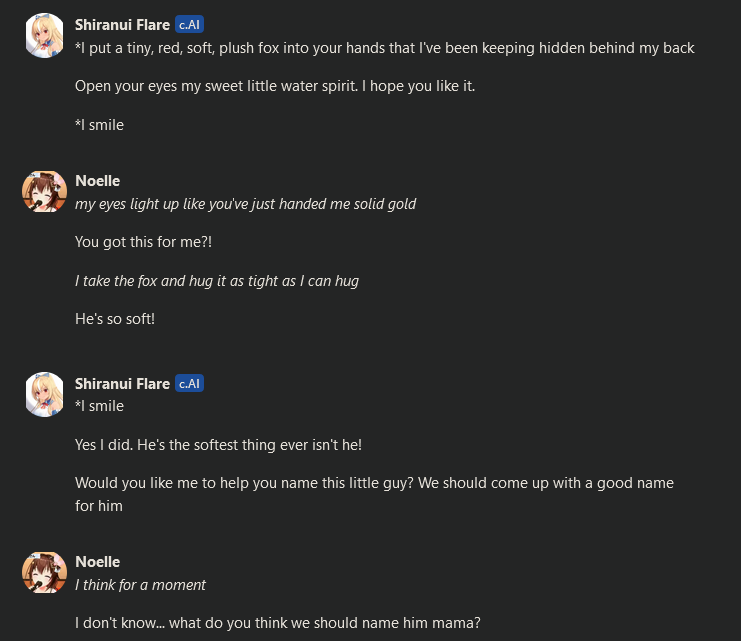Click Shiranui Flare's name above the softest thing reply
The image size is (741, 641).
point(122,383)
